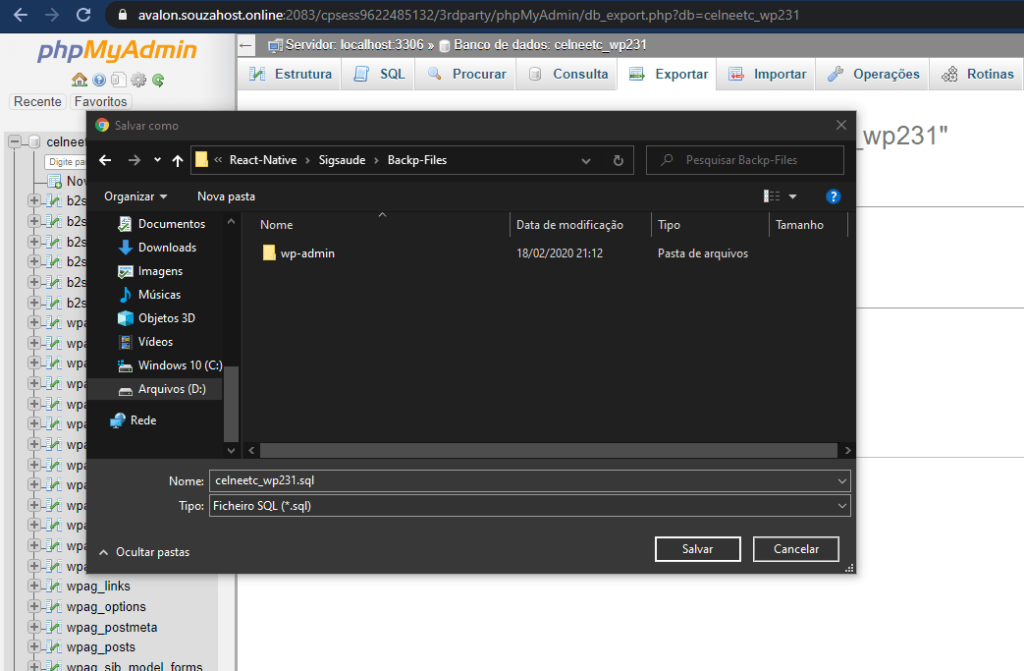This screenshot has height=671, width=1024.
Task: Select the wp-admin folder
Action: point(307,254)
